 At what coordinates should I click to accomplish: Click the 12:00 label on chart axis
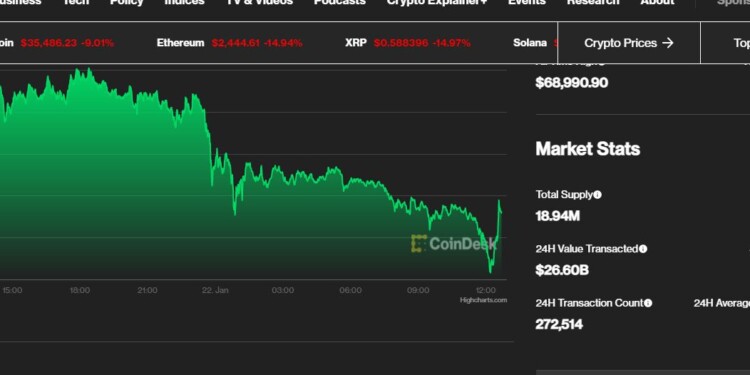[x=485, y=290]
